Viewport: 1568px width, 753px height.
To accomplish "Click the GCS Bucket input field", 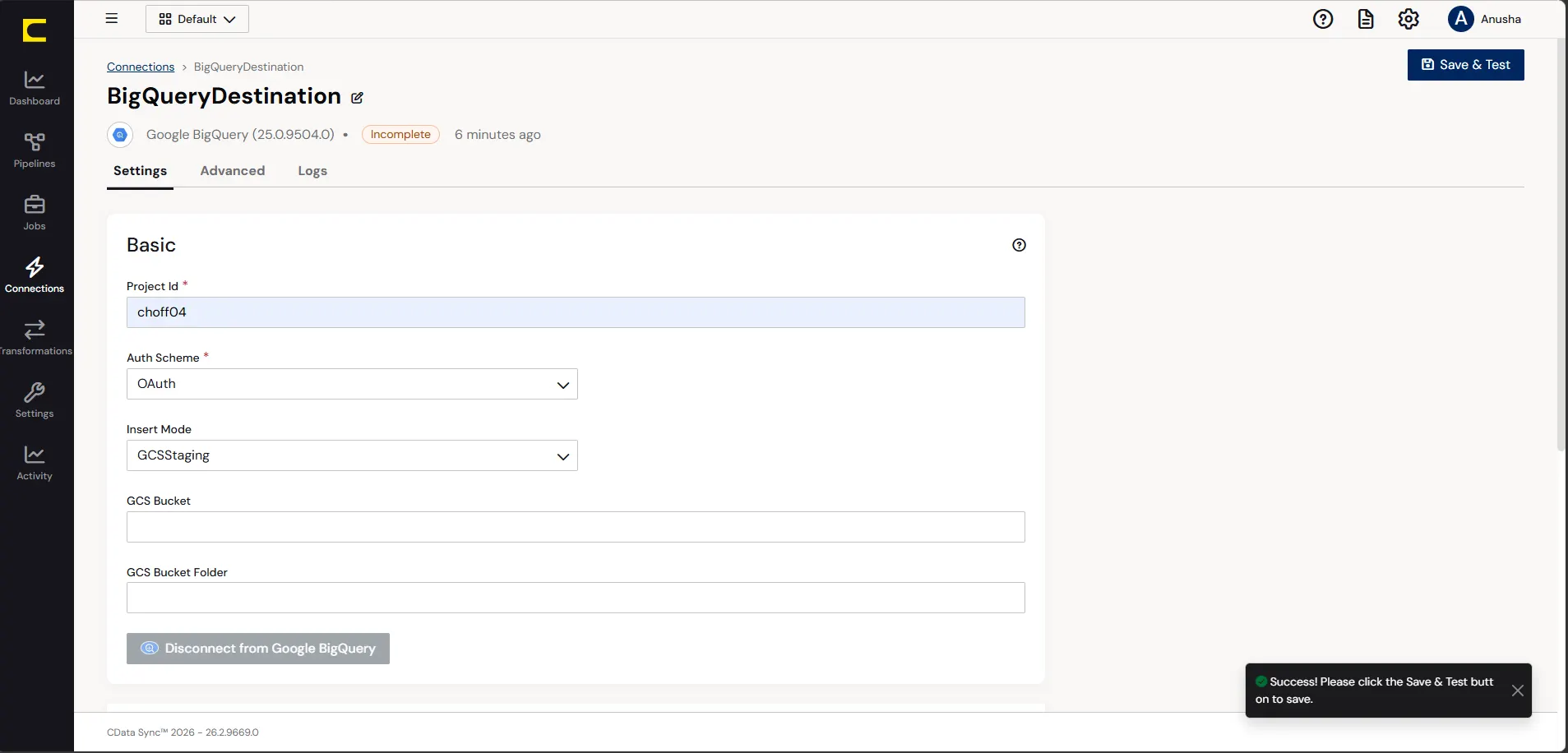I will click(x=576, y=527).
